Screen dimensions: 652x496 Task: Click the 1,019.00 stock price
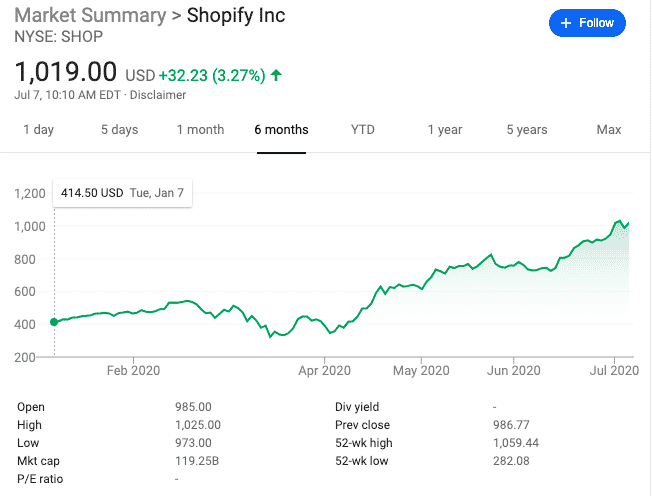pos(65,73)
